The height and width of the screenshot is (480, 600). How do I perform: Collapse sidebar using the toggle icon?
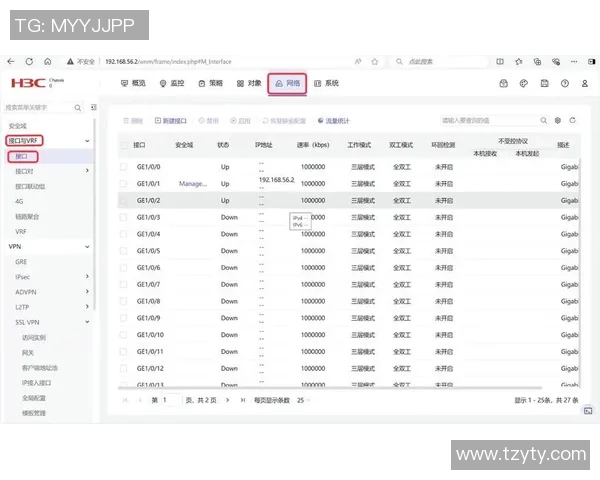(94, 108)
